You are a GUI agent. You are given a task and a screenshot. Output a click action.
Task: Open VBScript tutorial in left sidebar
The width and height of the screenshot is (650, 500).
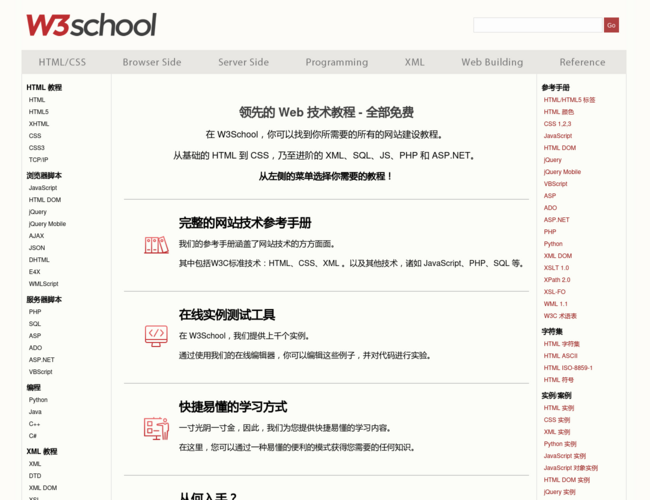tap(41, 372)
